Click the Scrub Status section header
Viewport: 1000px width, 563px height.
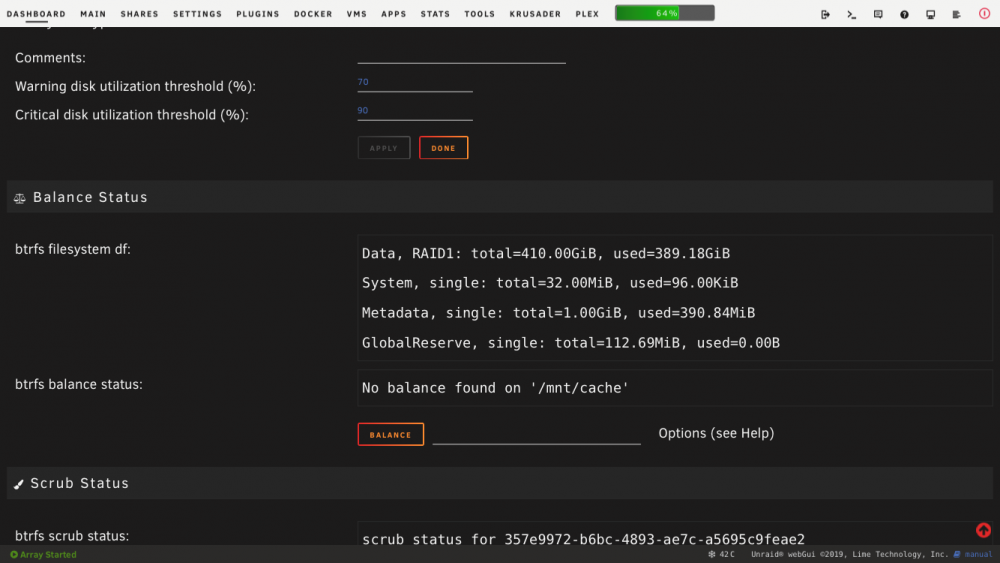tap(499, 483)
